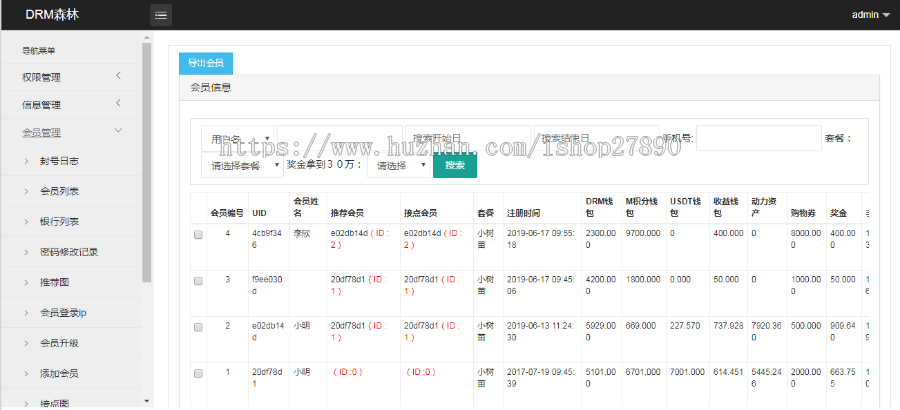Expand the 信息管理 menu

coord(71,105)
